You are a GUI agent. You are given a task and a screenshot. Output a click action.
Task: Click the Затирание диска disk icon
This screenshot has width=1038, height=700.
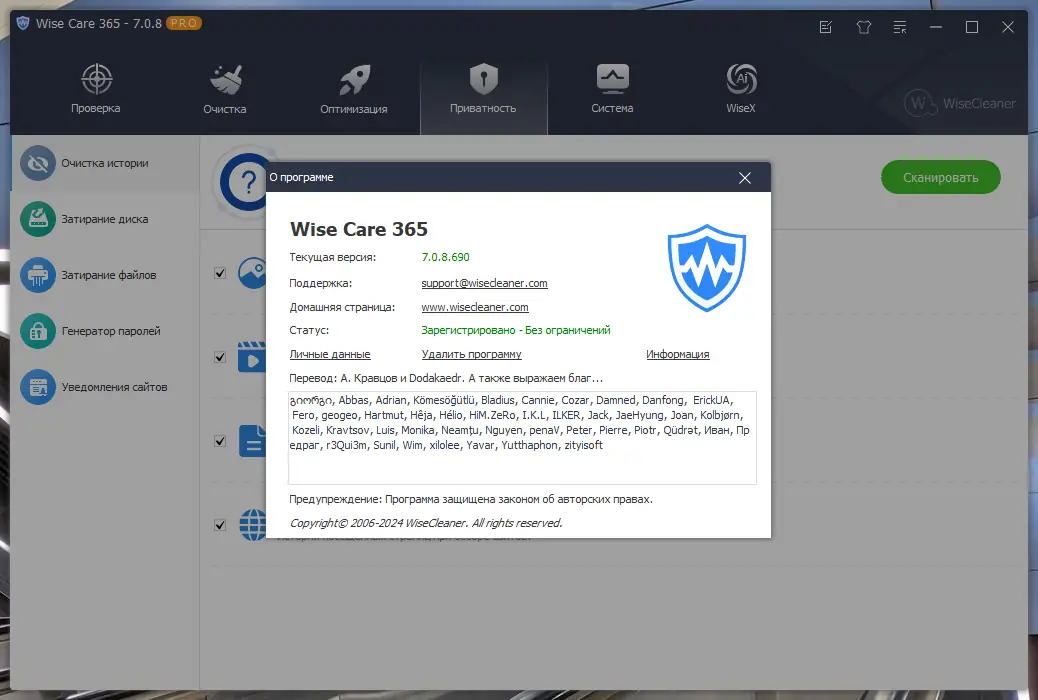click(x=38, y=219)
